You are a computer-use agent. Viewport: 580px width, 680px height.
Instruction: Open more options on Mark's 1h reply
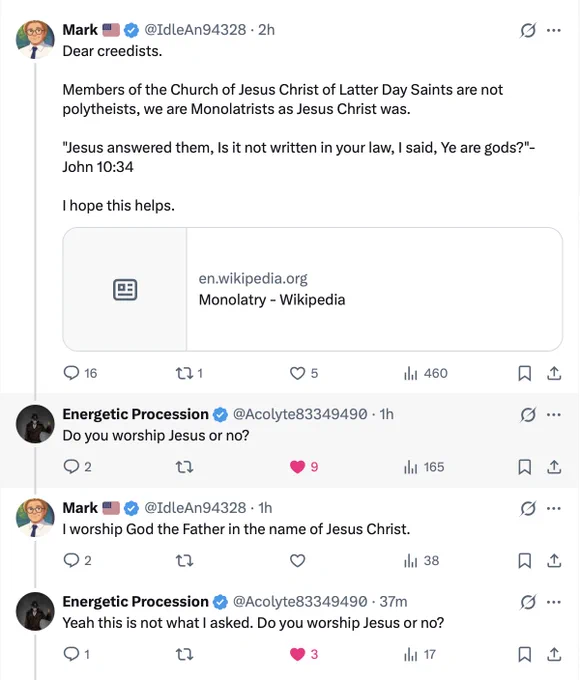(x=554, y=508)
